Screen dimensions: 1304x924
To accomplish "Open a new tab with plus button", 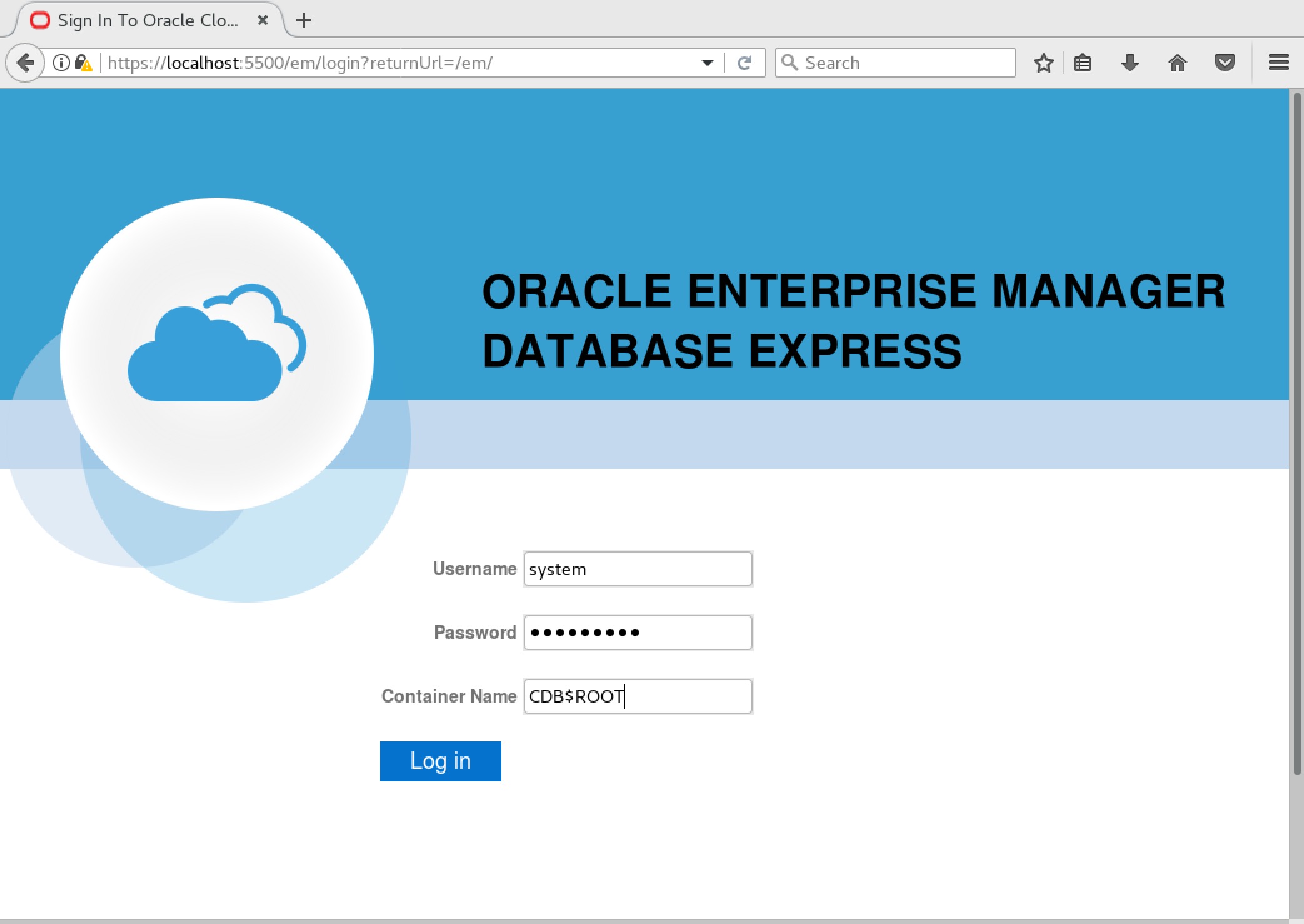I will (304, 20).
